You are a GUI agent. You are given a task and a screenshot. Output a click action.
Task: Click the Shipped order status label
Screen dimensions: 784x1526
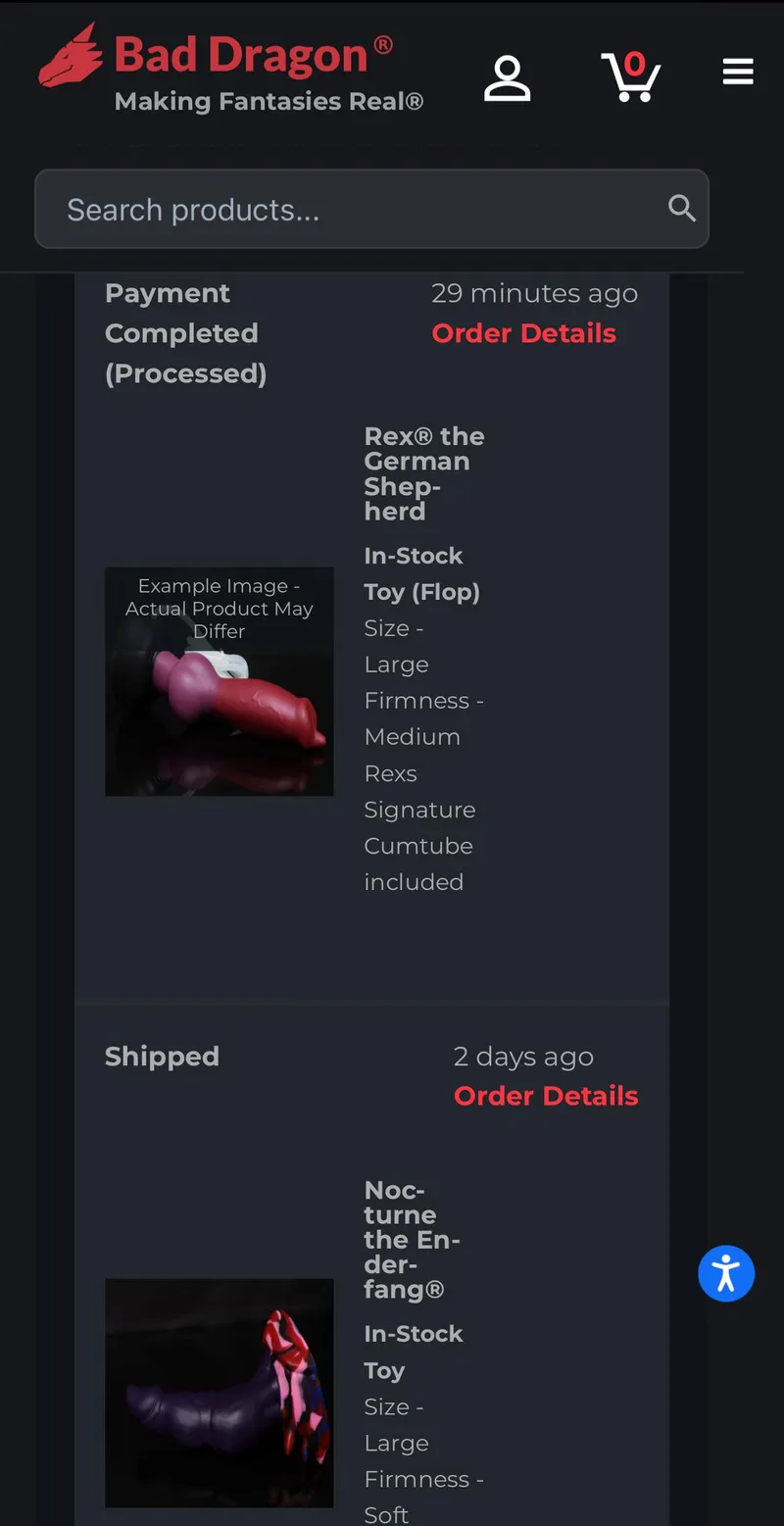[x=162, y=1057]
